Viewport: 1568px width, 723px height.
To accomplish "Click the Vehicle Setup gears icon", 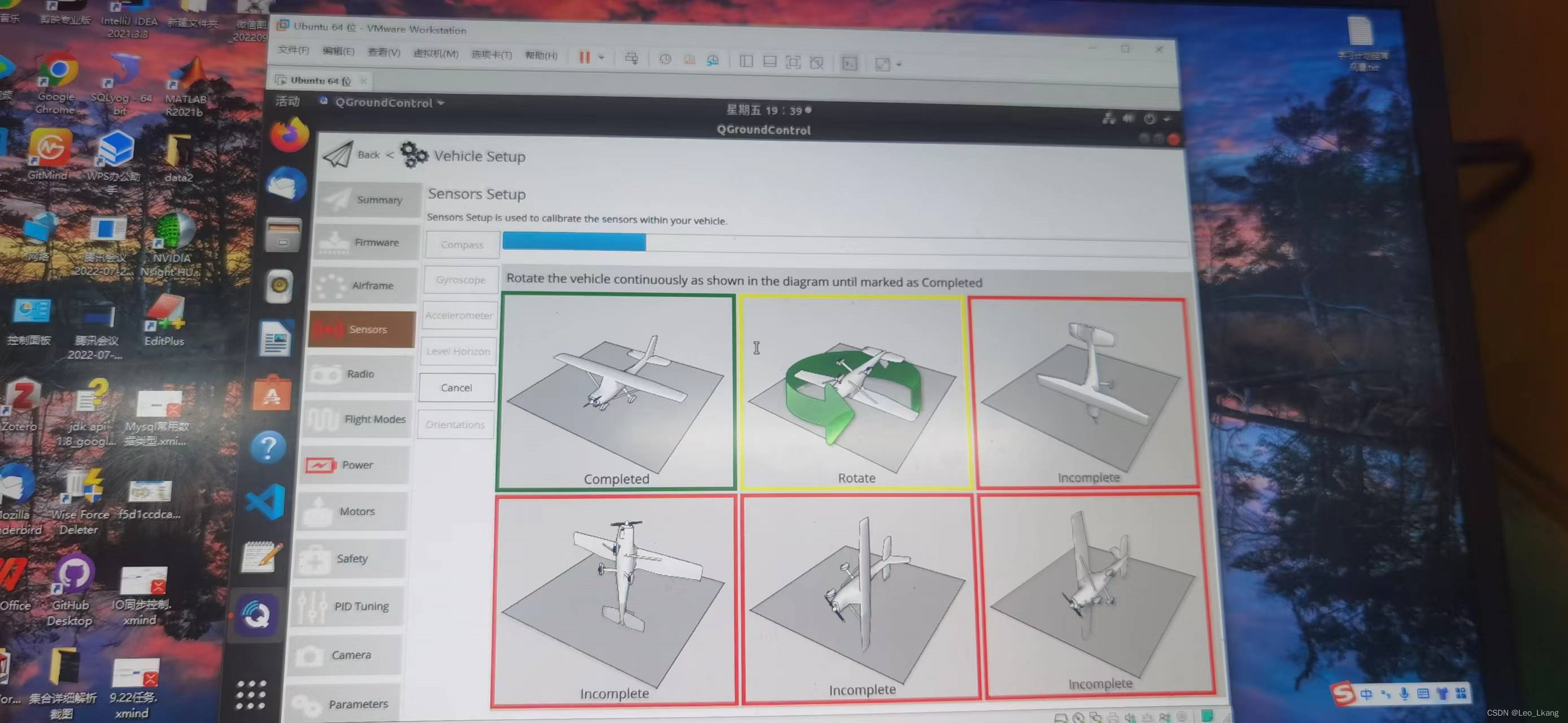I will click(415, 155).
